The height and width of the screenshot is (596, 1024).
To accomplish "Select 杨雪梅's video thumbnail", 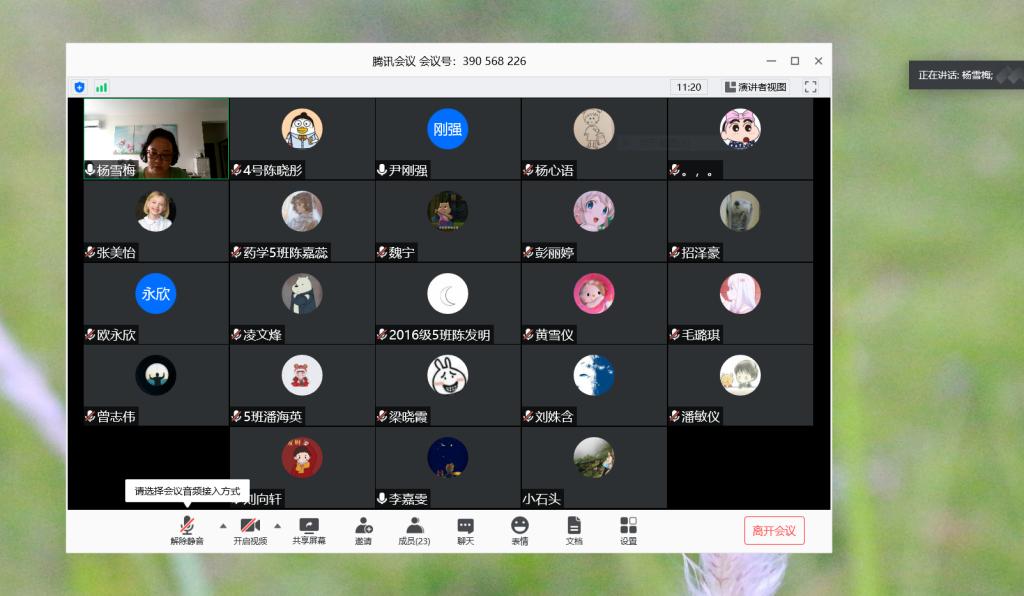I will click(x=155, y=138).
